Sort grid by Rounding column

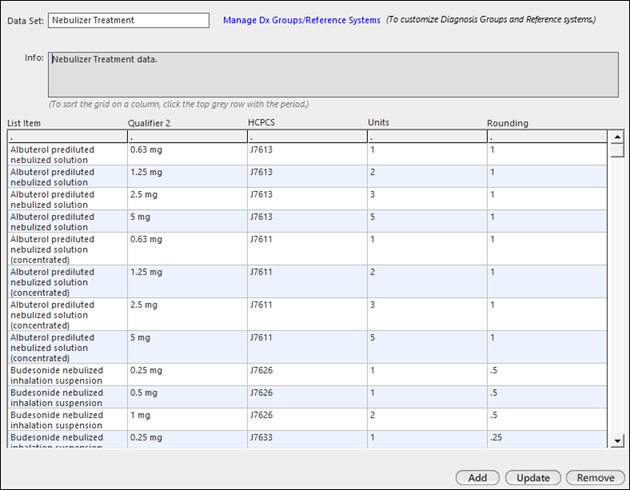point(547,137)
